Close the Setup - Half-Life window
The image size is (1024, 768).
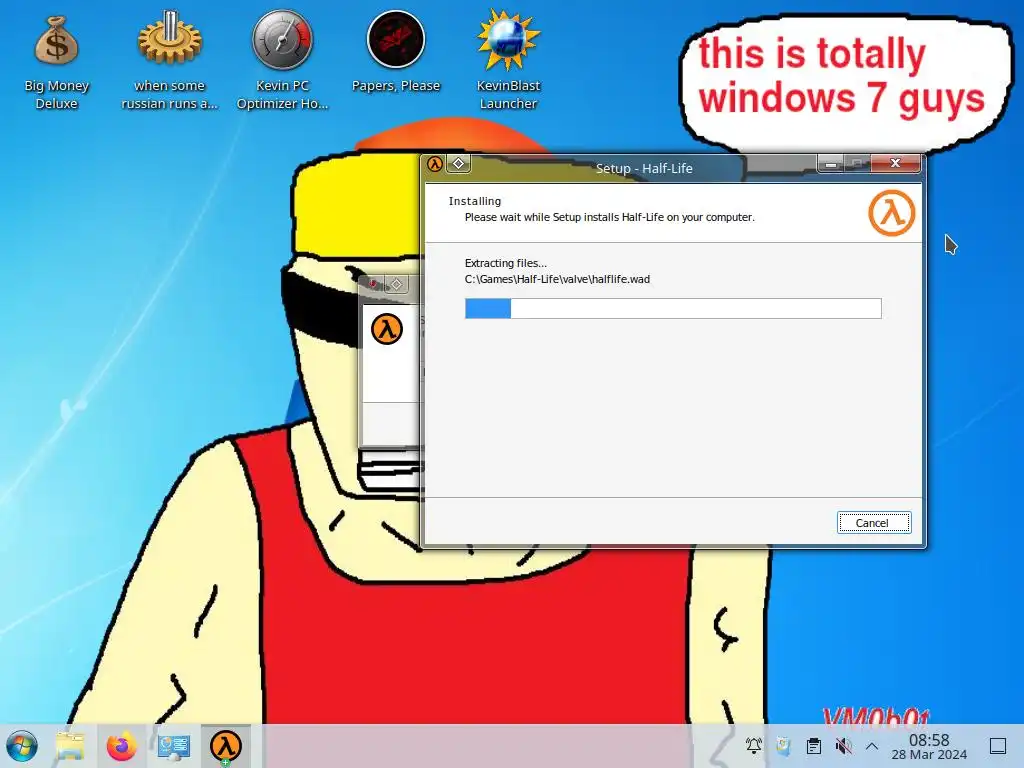pyautogui.click(x=895, y=163)
